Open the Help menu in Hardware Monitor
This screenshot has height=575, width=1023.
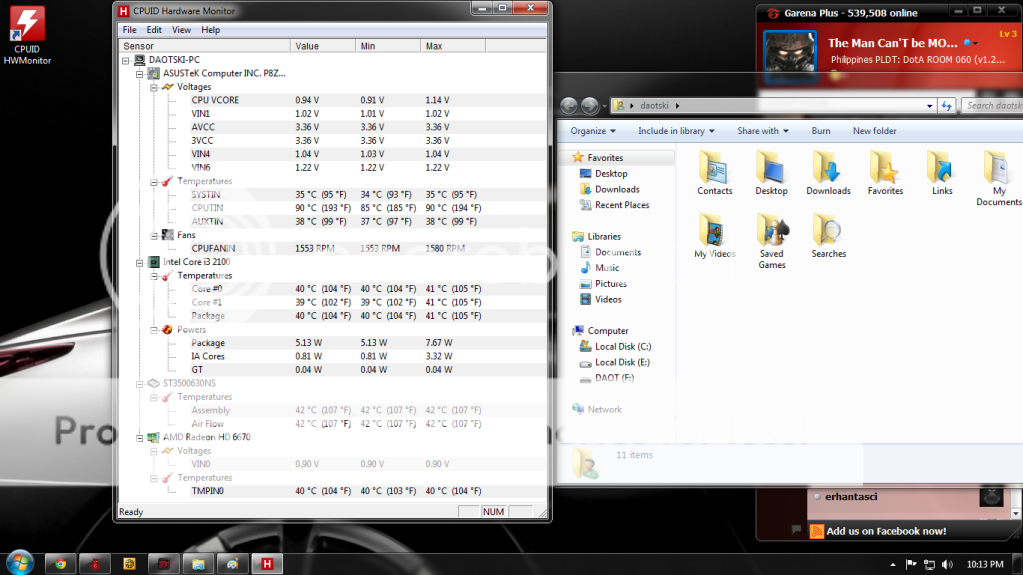[x=210, y=30]
